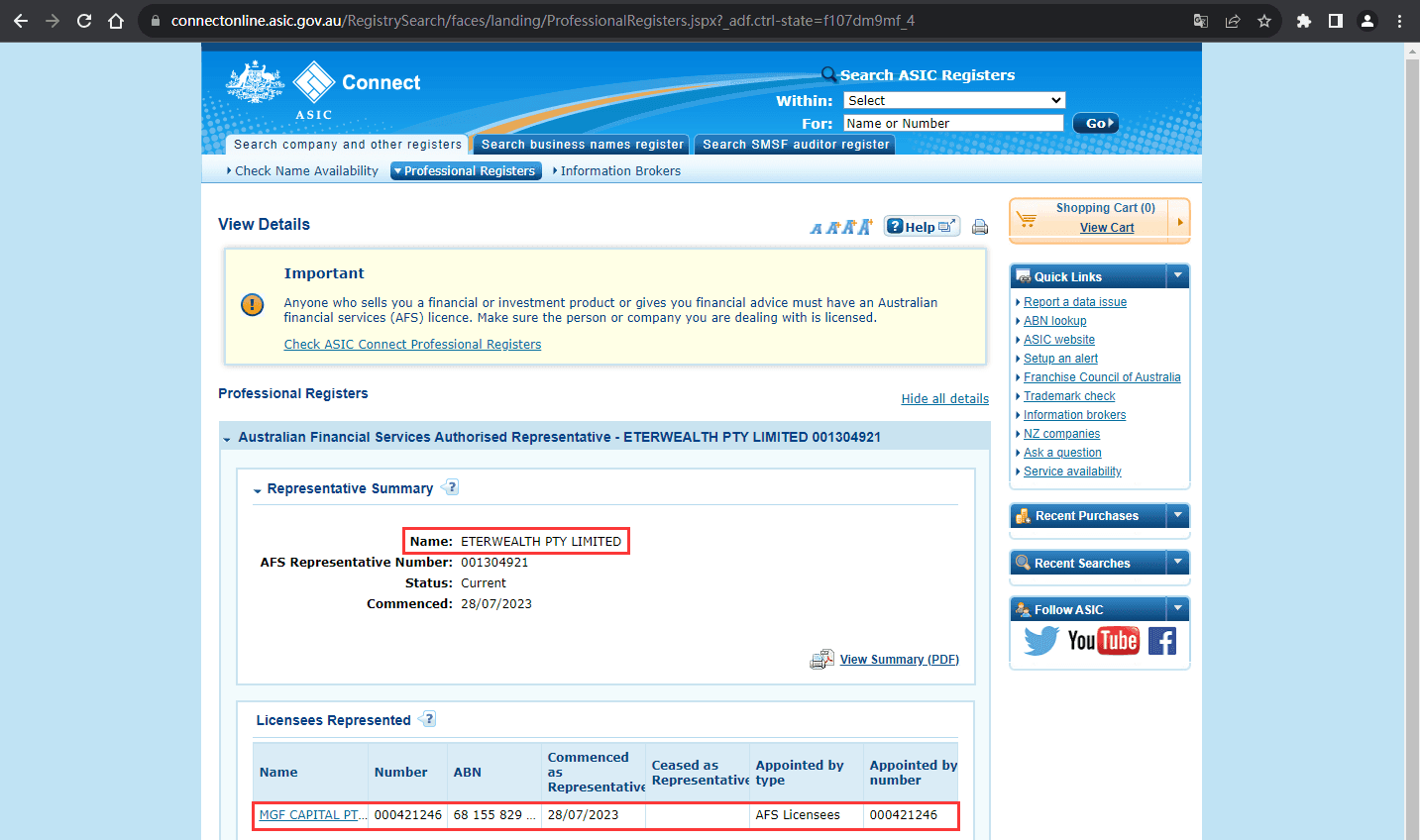Screen dimensions: 1420x840
Task: Open help for Licensees Represented
Action: coord(428,719)
